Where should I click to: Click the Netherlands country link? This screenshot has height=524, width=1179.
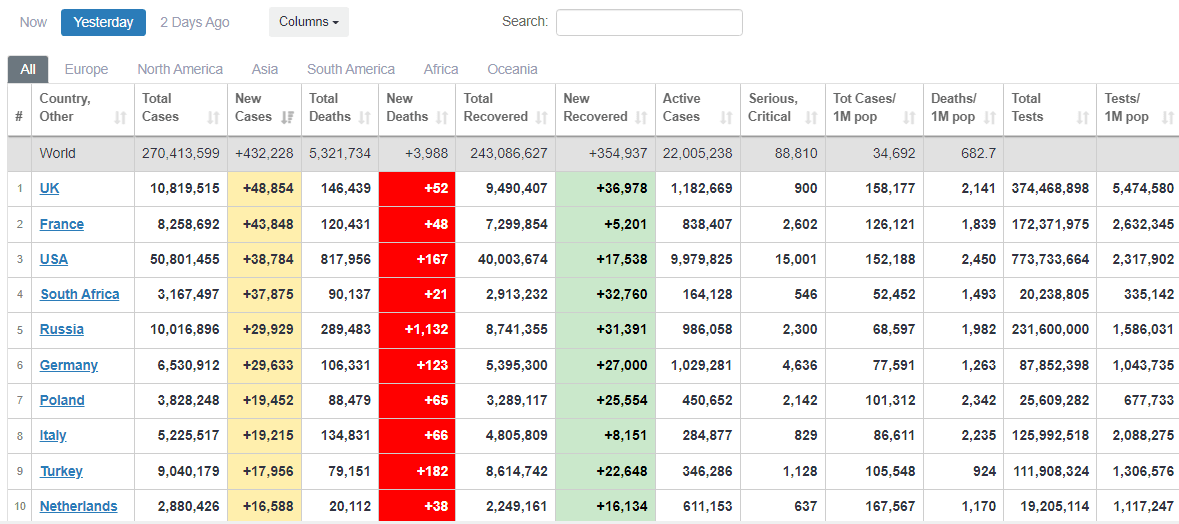pos(78,506)
